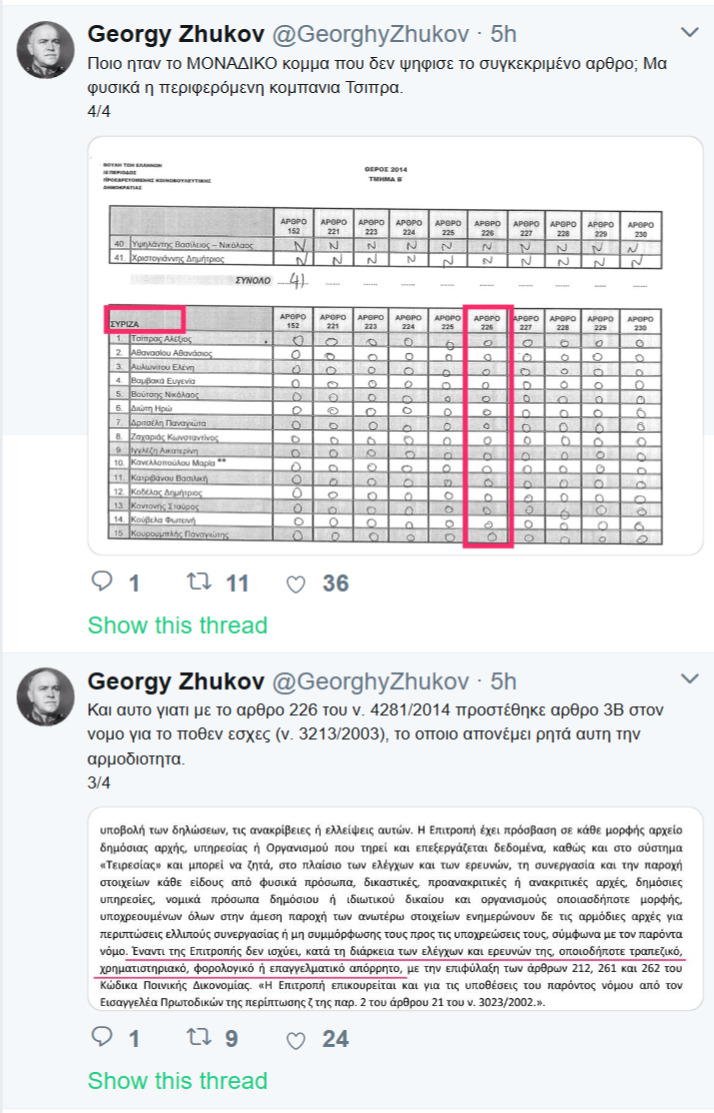
Task: Open the avatar on the 3/4 tweet
Action: 45,696
